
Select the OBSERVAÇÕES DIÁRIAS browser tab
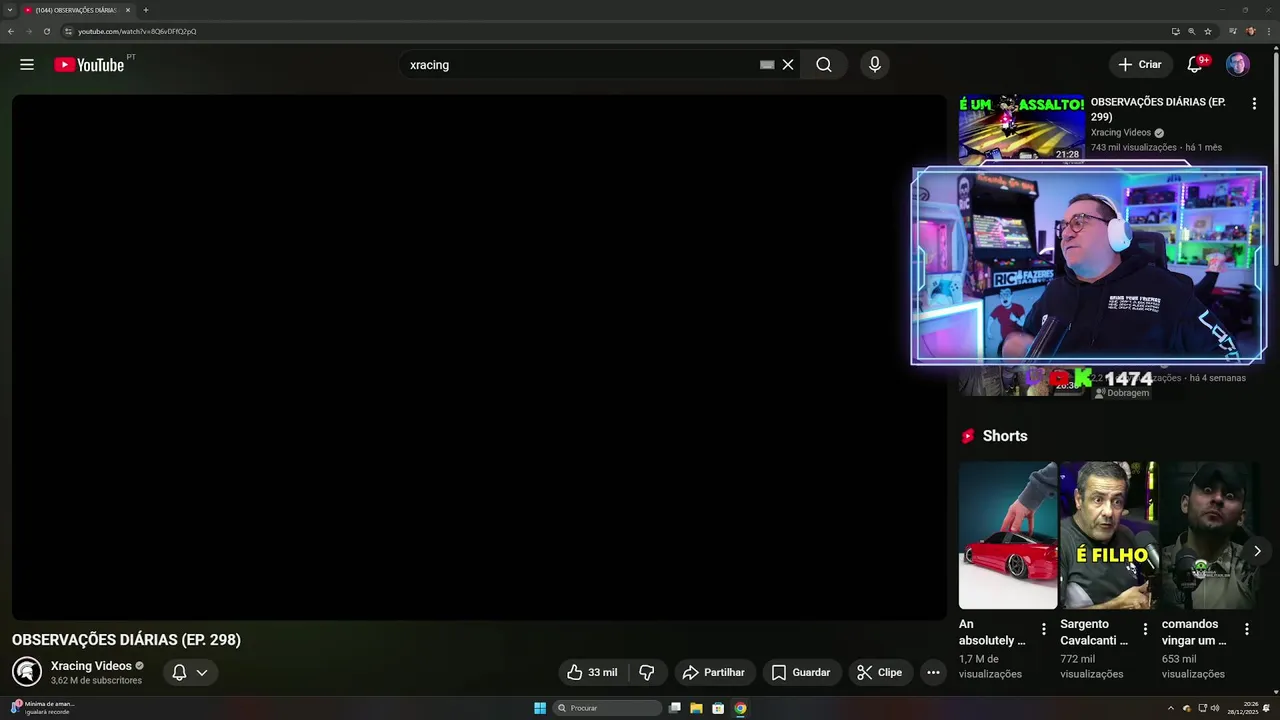[x=76, y=10]
